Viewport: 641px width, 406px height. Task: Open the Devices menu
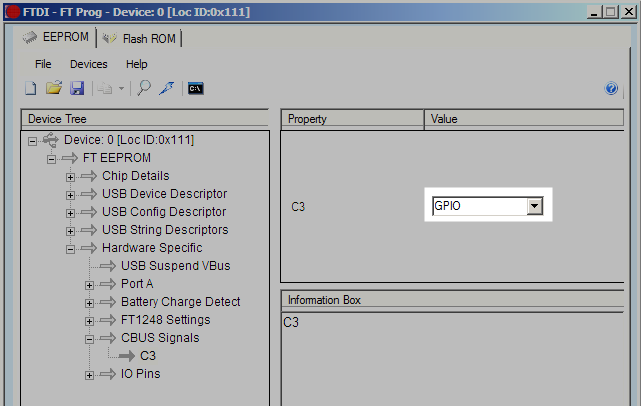click(x=89, y=64)
